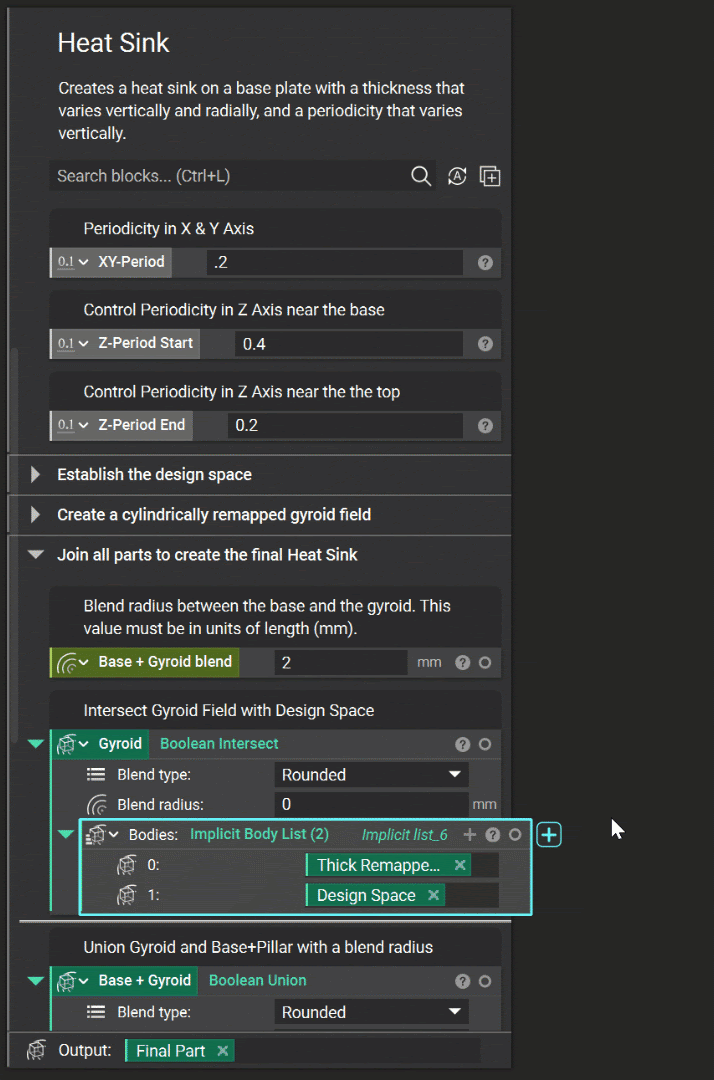Screen dimensions: 714x1080
Task: Click the Implicit Body List (2) link
Action: click(x=260, y=834)
